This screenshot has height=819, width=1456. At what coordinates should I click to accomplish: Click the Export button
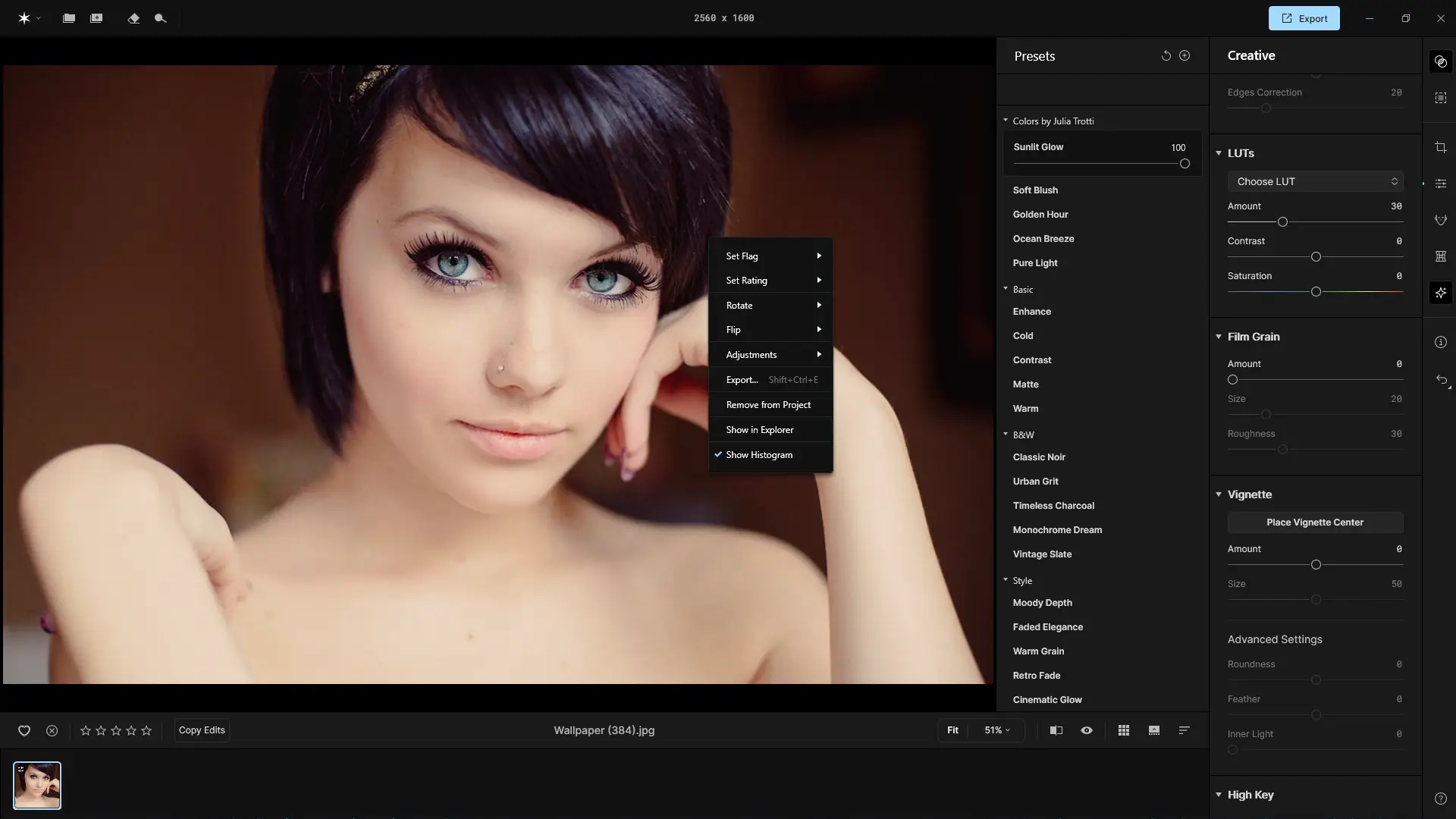1304,18
